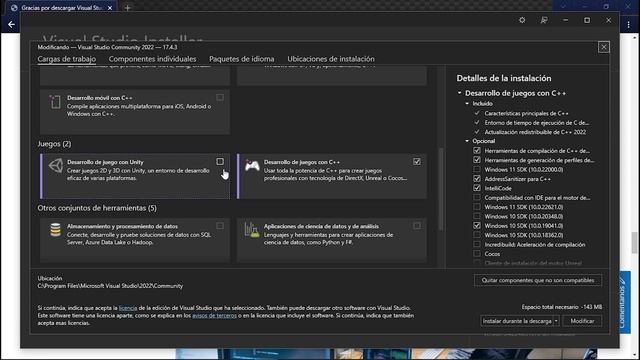Click Quitar componentes que no son compatibles
Viewport: 640px width, 360px height.
click(x=538, y=280)
